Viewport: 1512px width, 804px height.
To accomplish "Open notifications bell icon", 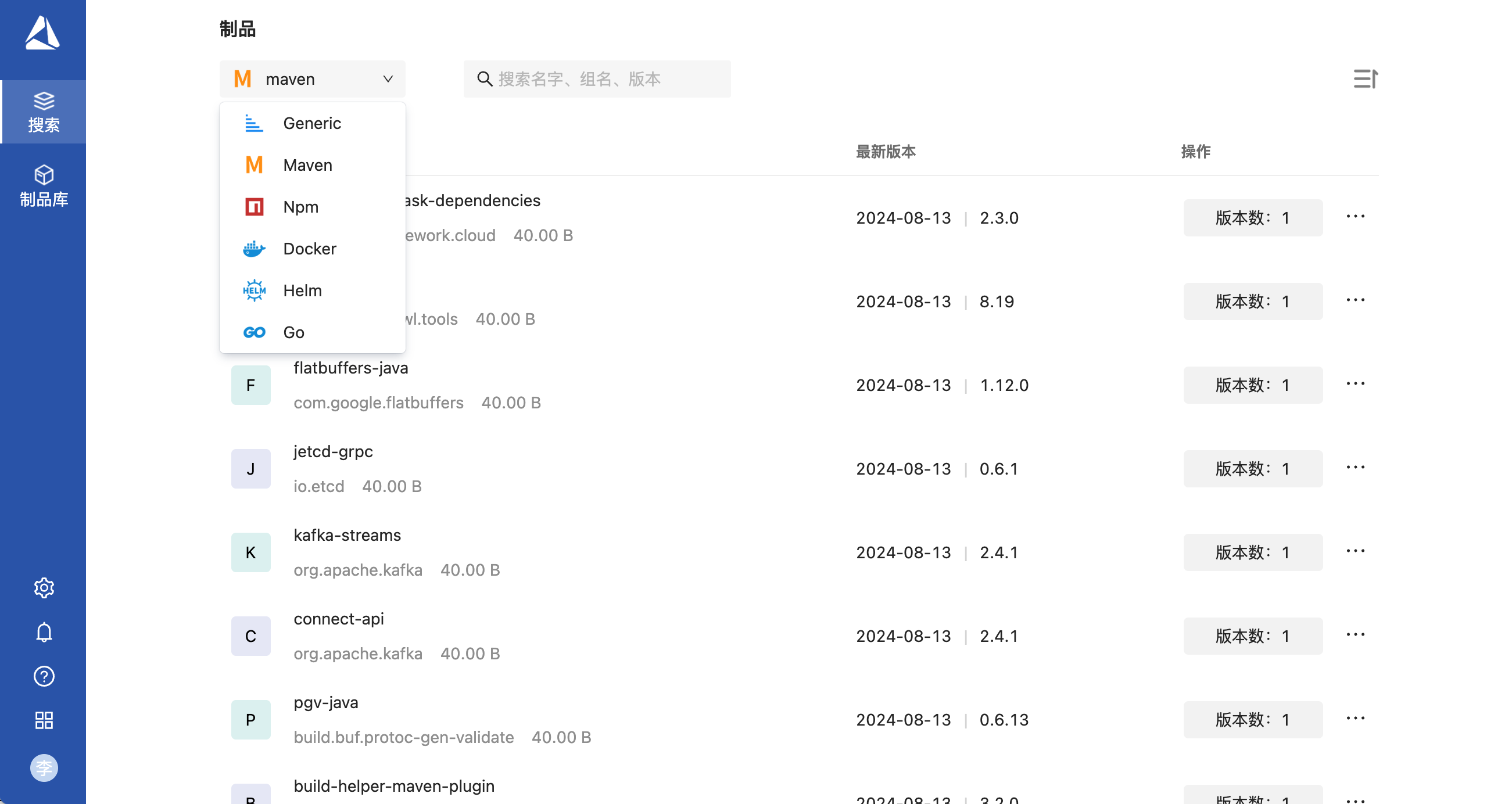I will tap(44, 632).
